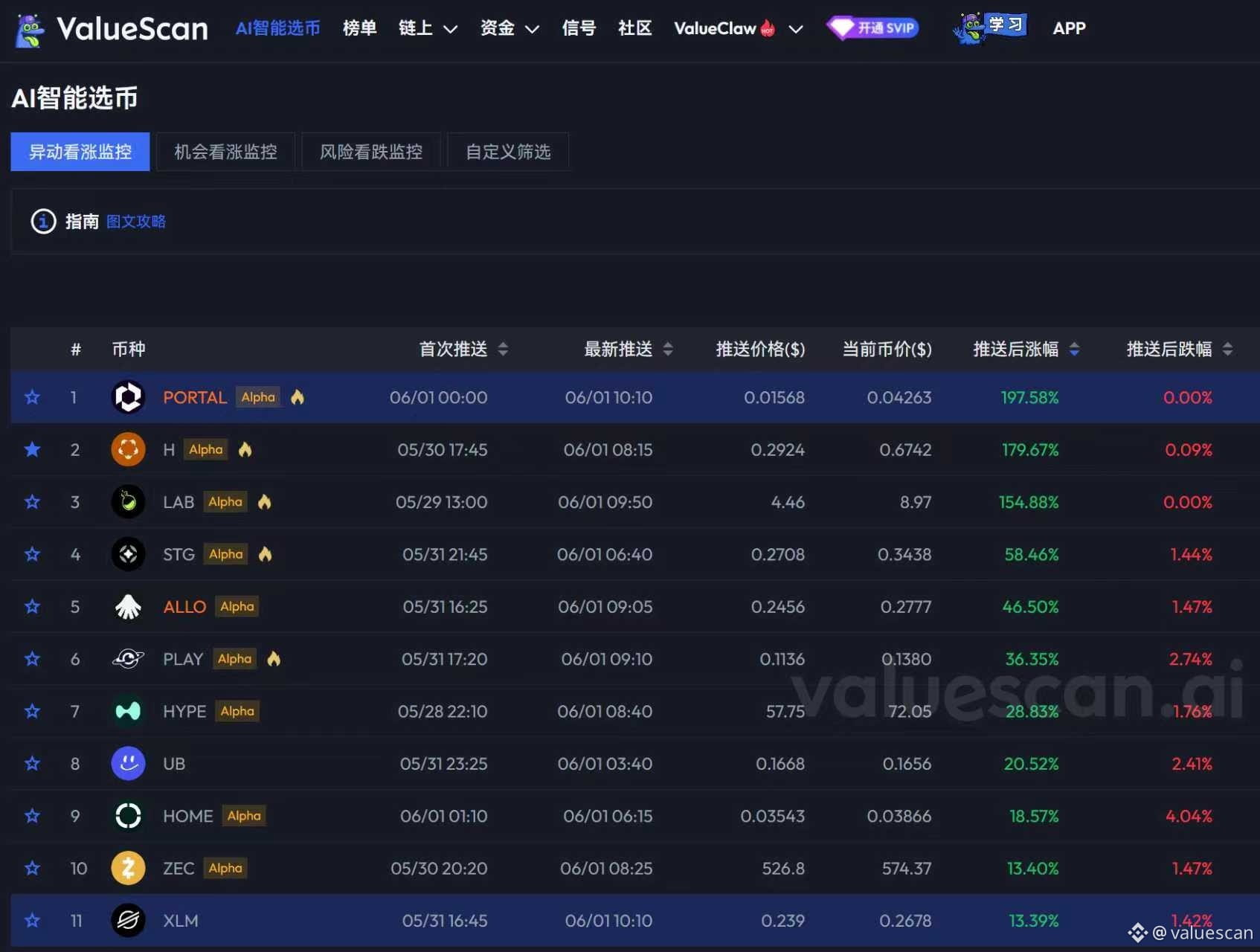Click the flame icon in LAB row

(x=264, y=501)
